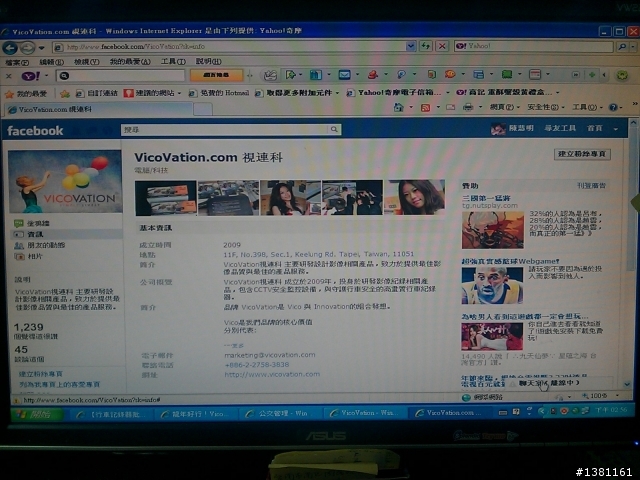This screenshot has height=480, width=640.
Task: Open the Facebook account dropdown arrow
Action: coord(616,129)
